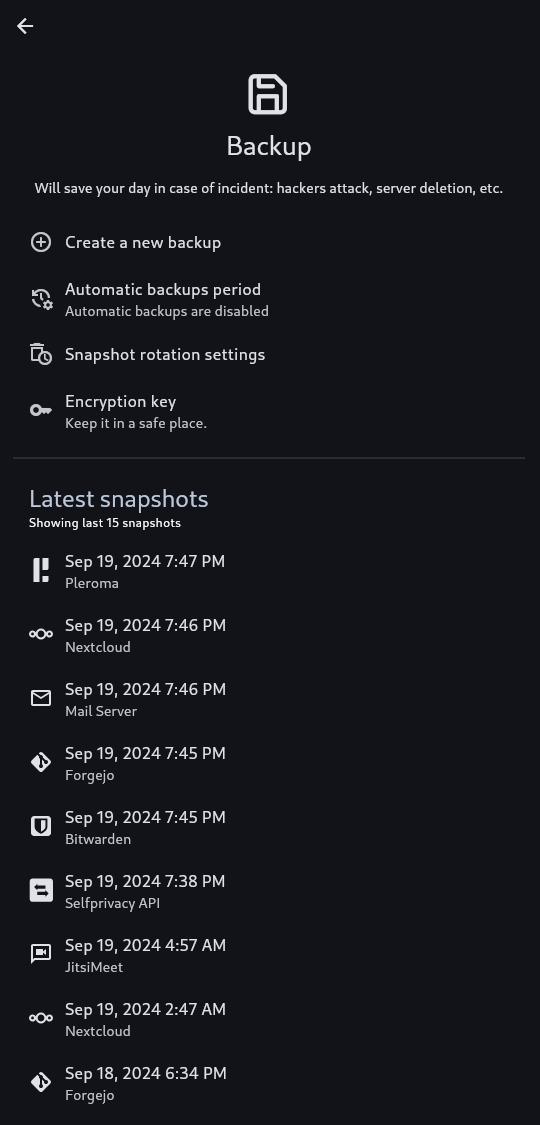The width and height of the screenshot is (540, 1125).
Task: Click the Pleroma service icon
Action: pos(41,570)
